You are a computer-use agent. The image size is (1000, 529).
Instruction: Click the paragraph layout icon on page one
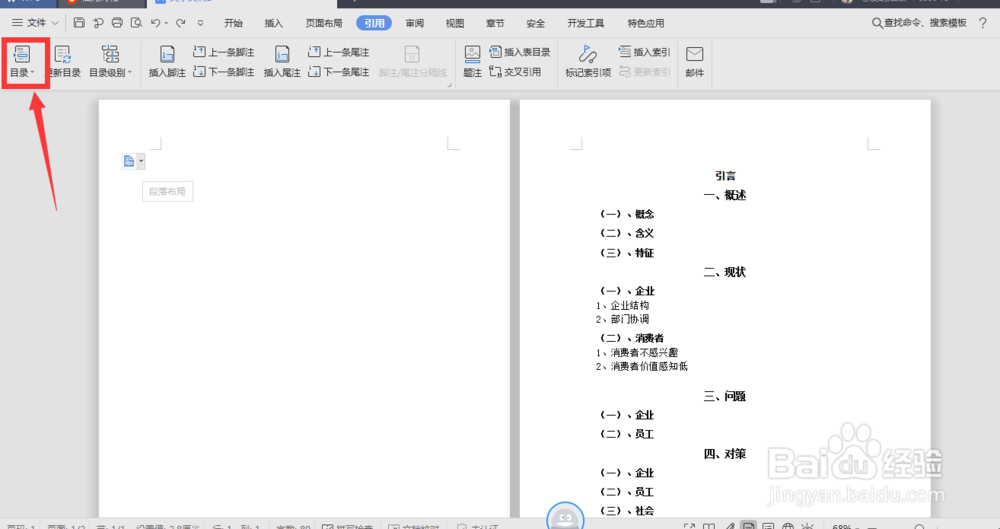129,161
